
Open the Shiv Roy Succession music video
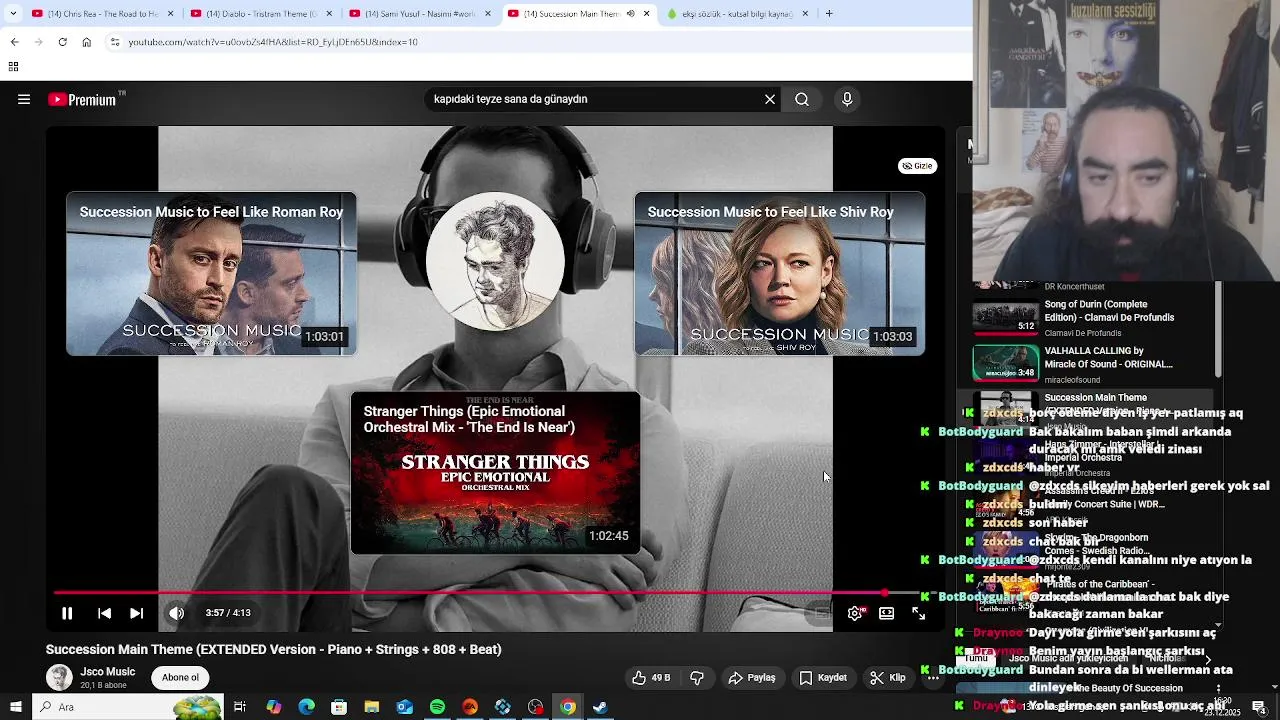tap(779, 274)
